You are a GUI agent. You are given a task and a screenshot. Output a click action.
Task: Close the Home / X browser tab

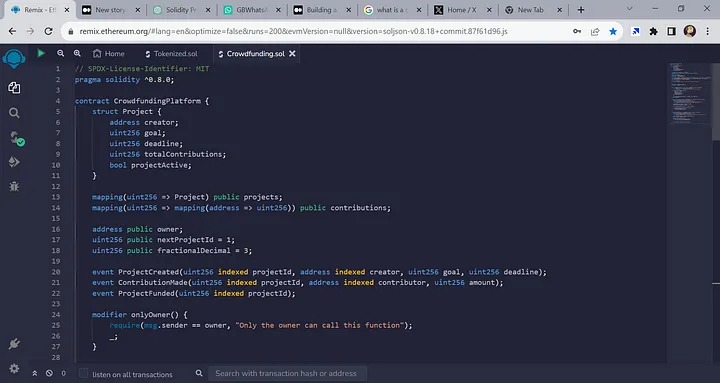(489, 10)
